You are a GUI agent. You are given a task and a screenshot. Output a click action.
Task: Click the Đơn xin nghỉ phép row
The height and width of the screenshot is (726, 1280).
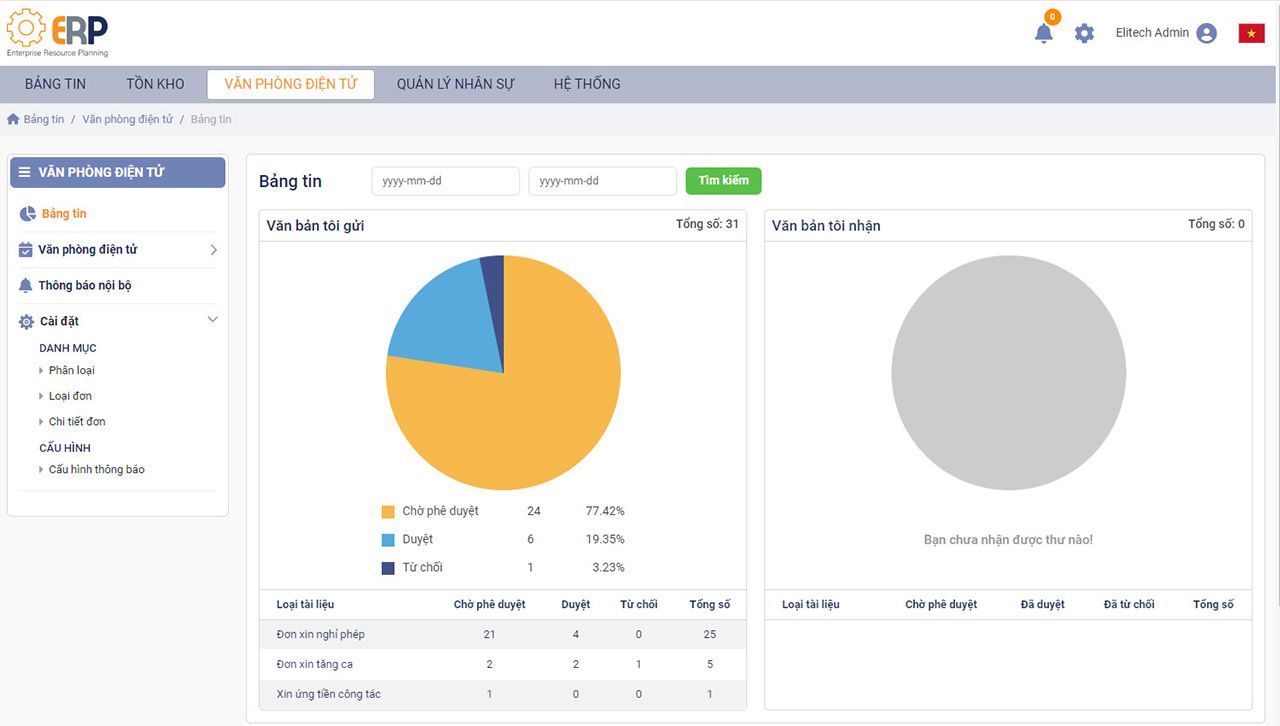(503, 634)
